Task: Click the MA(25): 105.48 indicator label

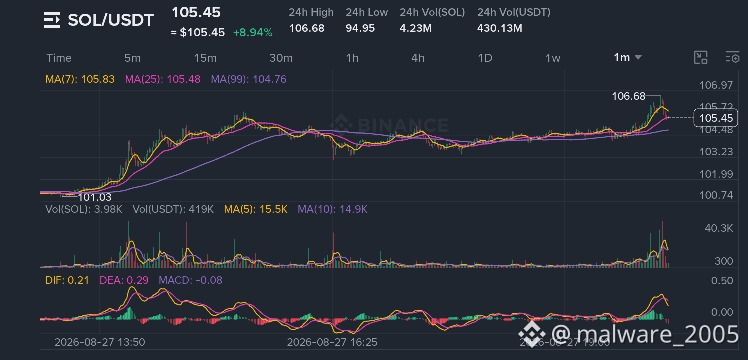Action: click(x=163, y=79)
